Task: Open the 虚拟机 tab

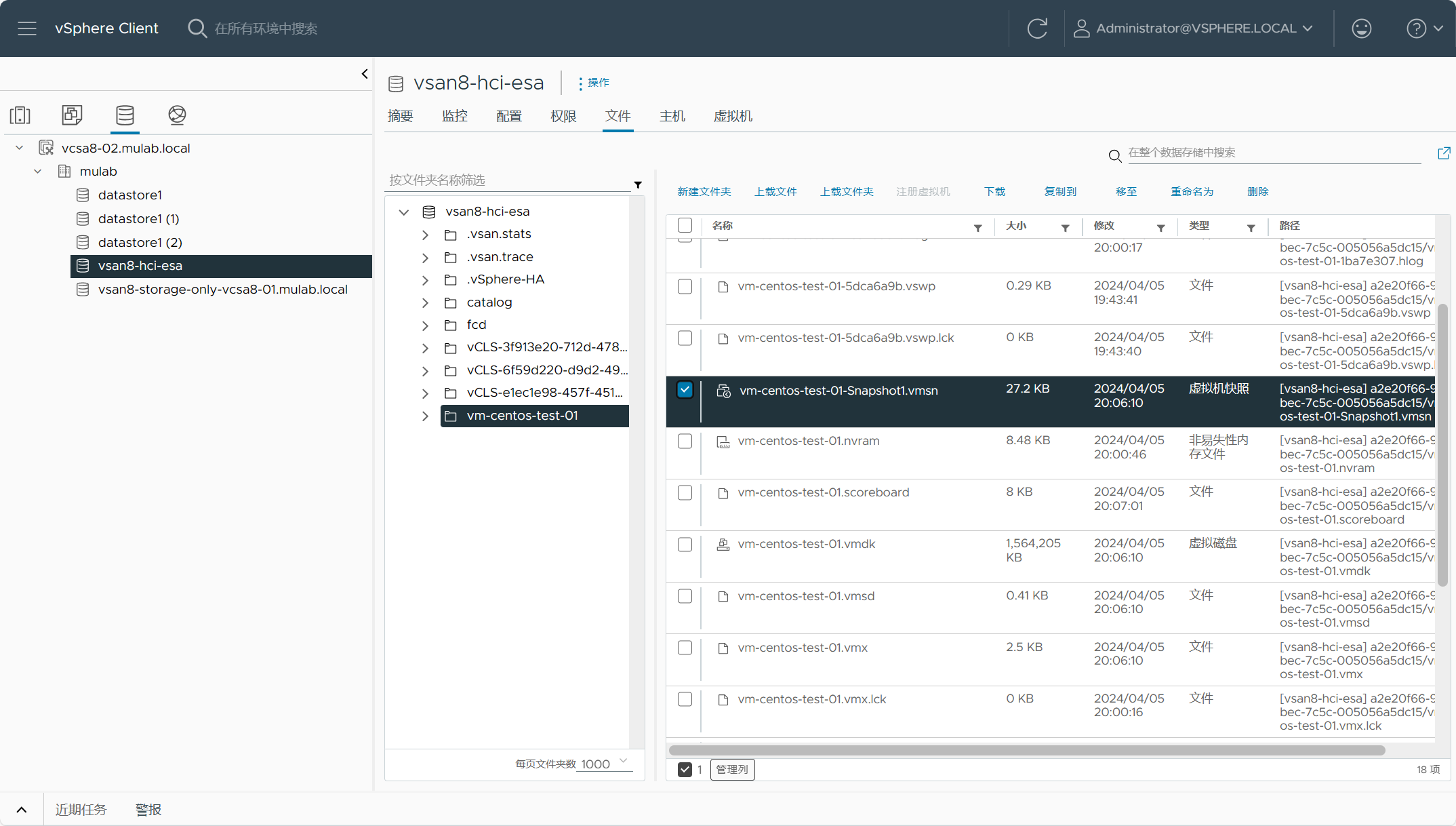Action: click(x=733, y=116)
